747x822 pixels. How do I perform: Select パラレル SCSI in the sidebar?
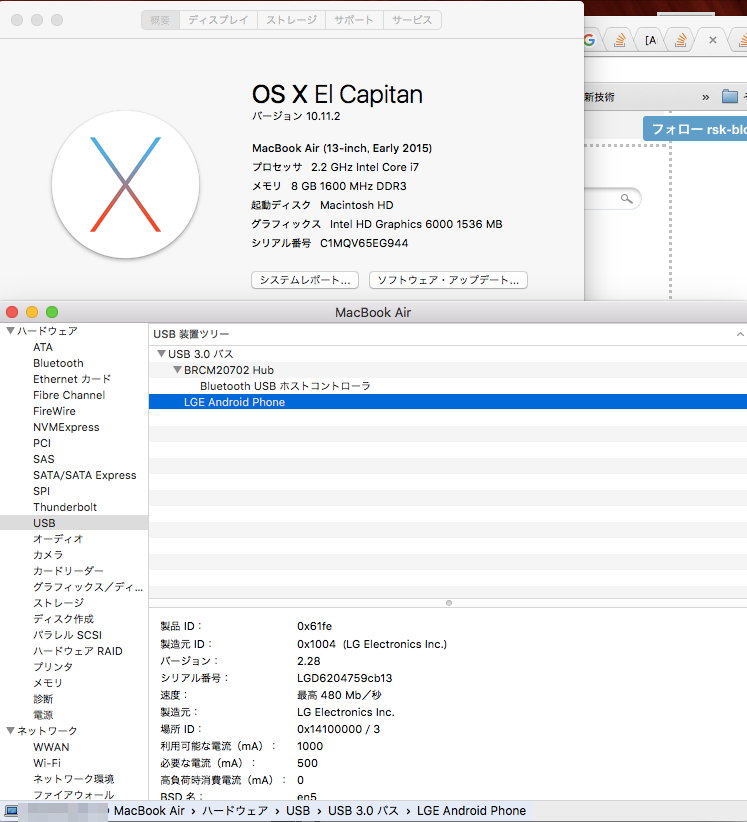tap(68, 635)
